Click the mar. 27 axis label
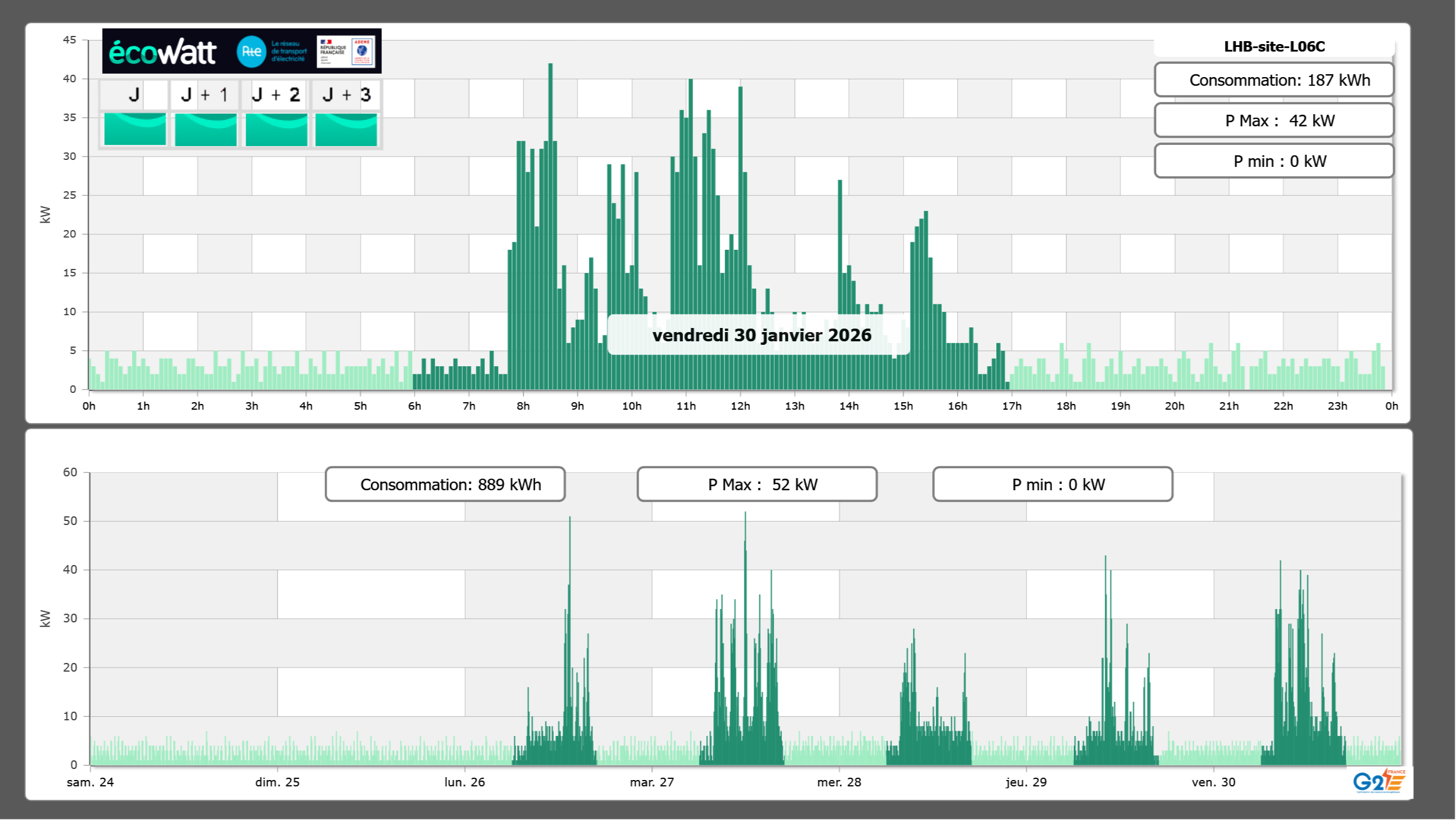 coord(652,782)
